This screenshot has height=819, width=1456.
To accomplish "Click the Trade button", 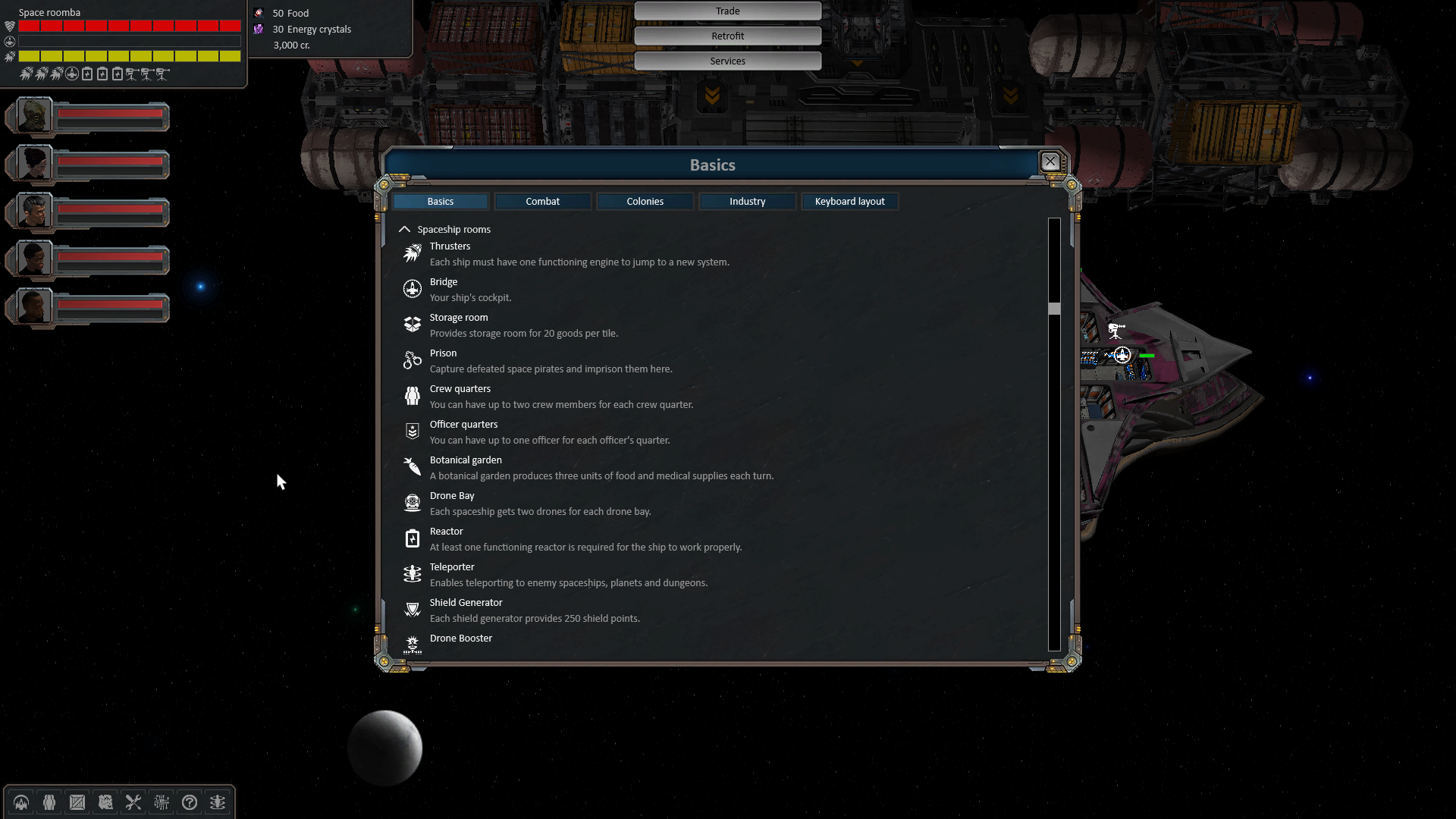I will 727,10.
